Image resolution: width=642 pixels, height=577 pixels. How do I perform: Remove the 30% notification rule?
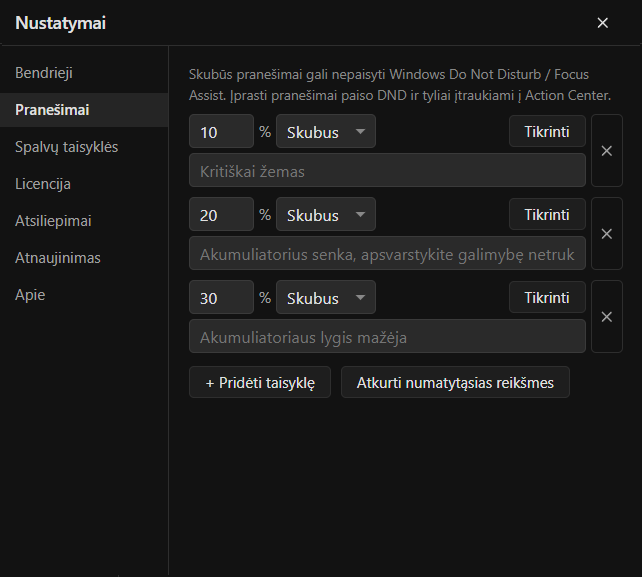point(607,317)
